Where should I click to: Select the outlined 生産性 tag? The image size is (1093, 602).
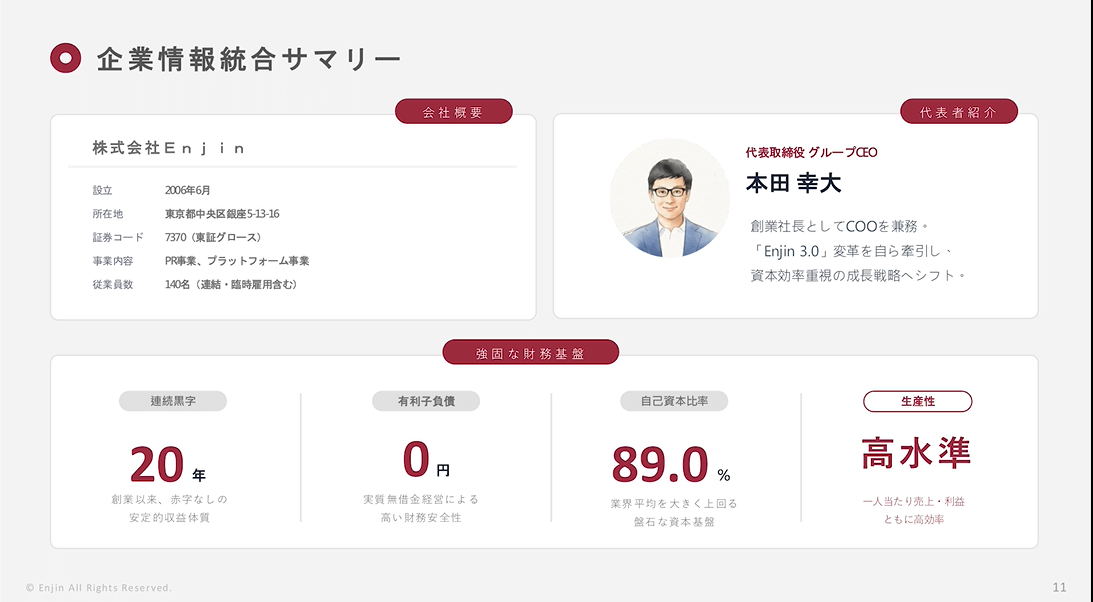pos(917,401)
